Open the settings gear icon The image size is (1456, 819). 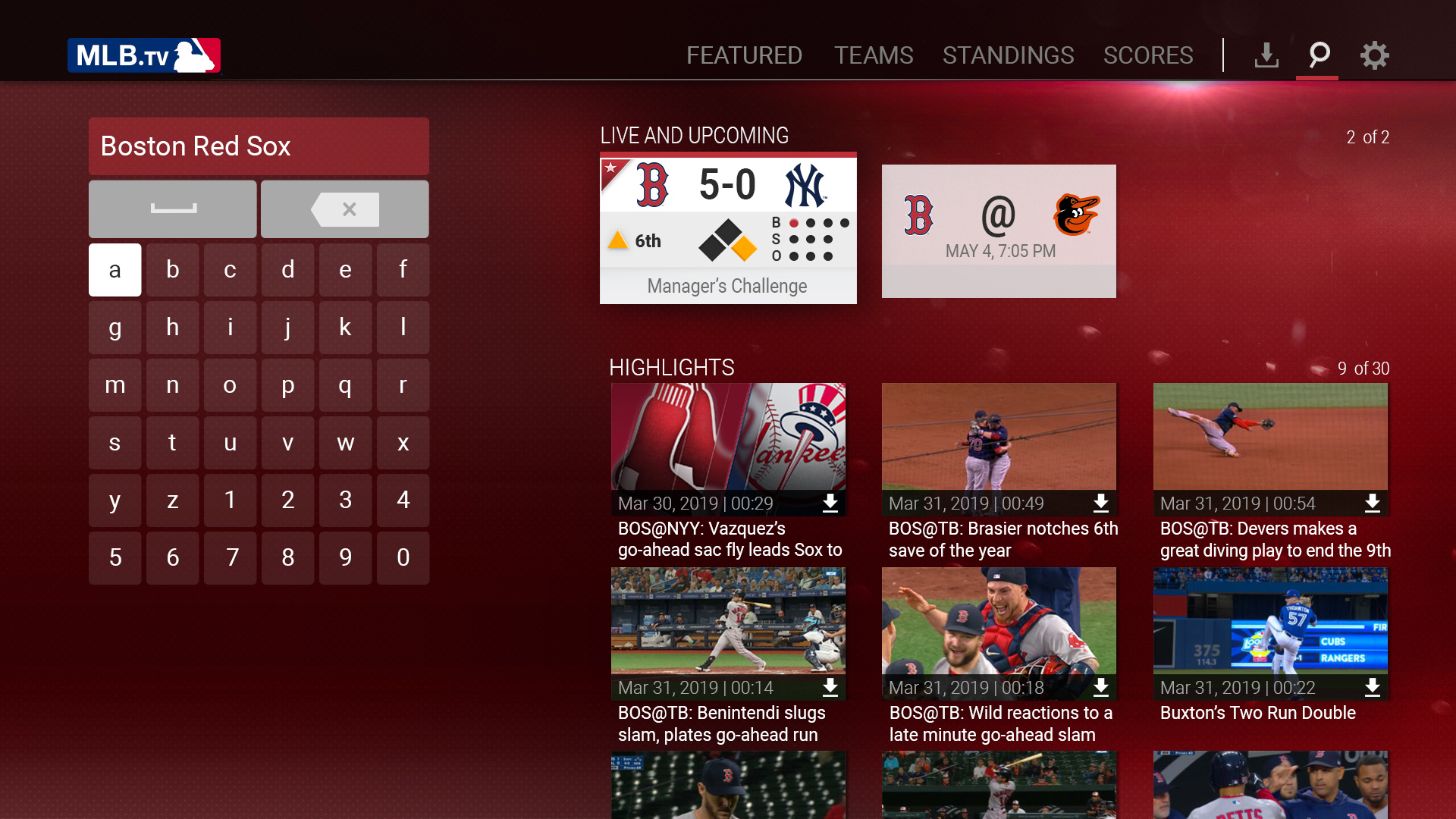(1374, 55)
